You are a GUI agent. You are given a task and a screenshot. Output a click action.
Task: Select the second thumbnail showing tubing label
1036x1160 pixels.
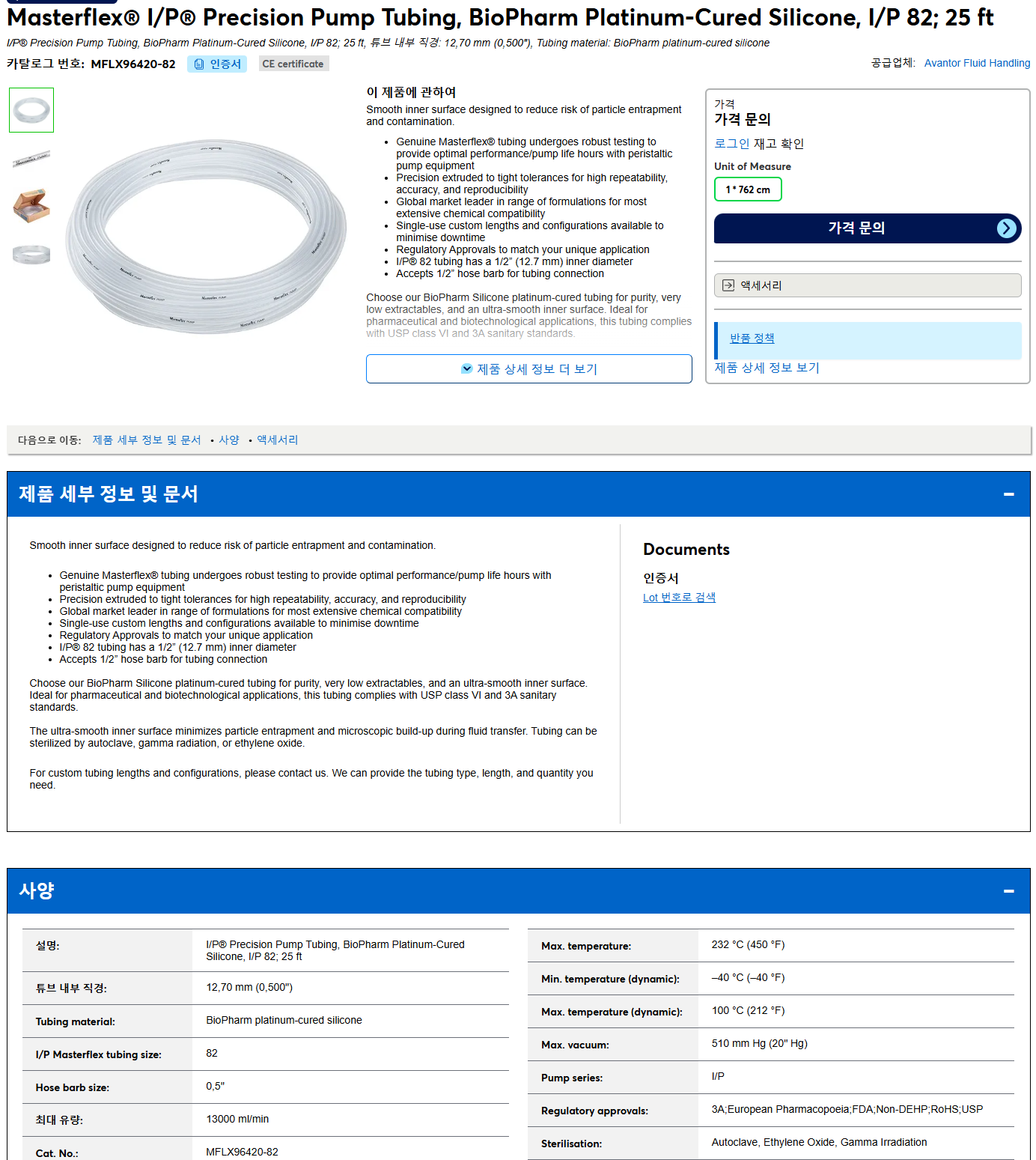point(31,158)
